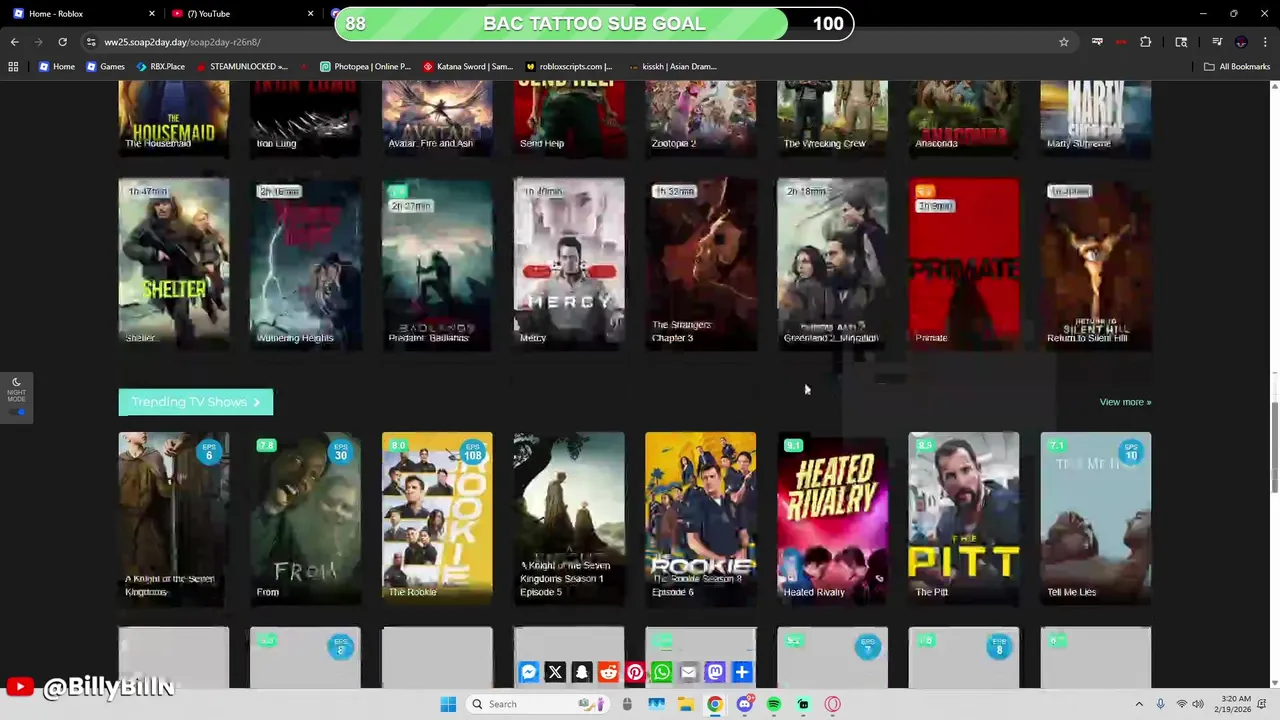Open kisskh Asian Drama bookmark

[673, 67]
